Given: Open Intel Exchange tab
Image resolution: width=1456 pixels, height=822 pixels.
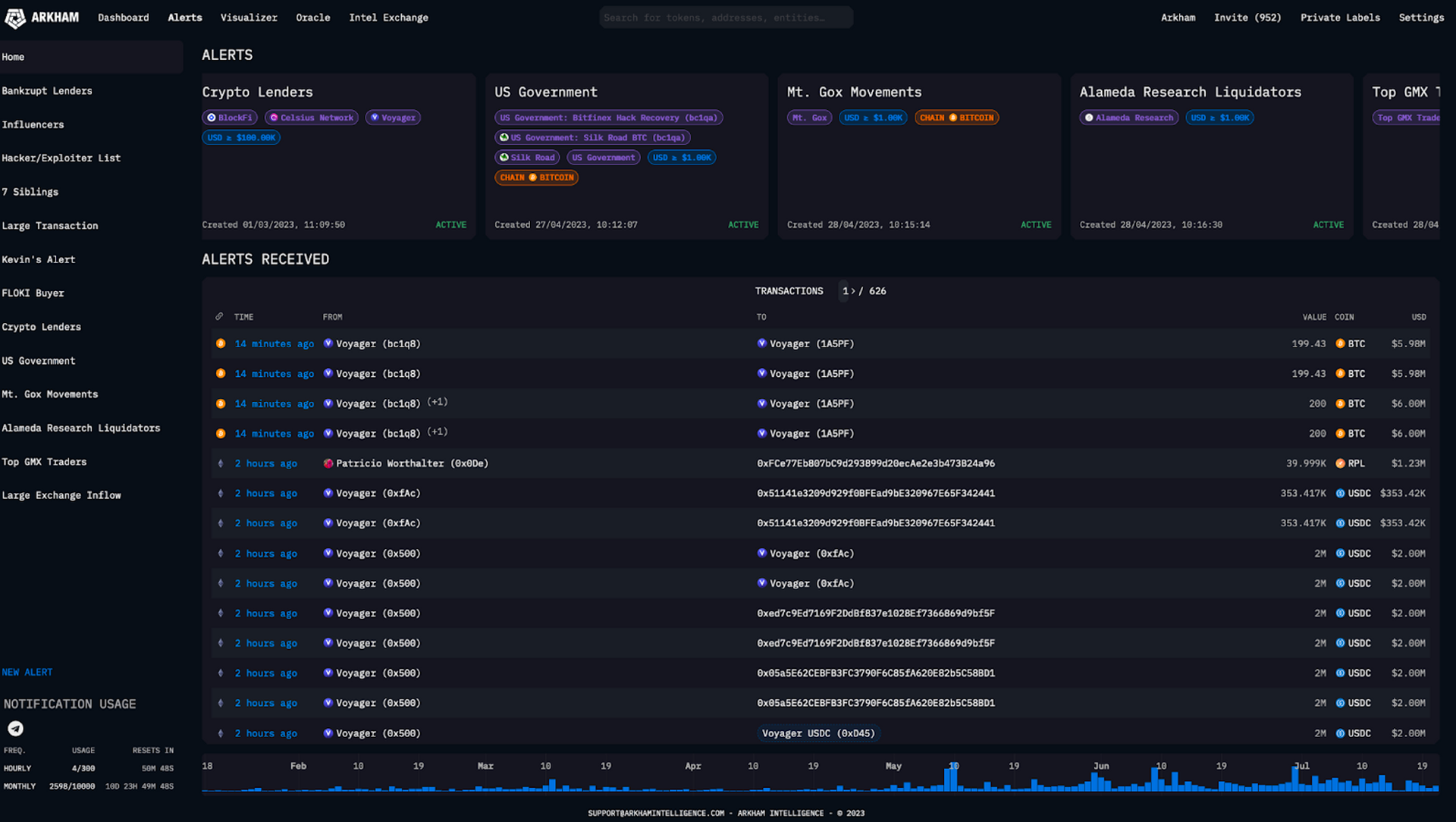Looking at the screenshot, I should click(388, 17).
